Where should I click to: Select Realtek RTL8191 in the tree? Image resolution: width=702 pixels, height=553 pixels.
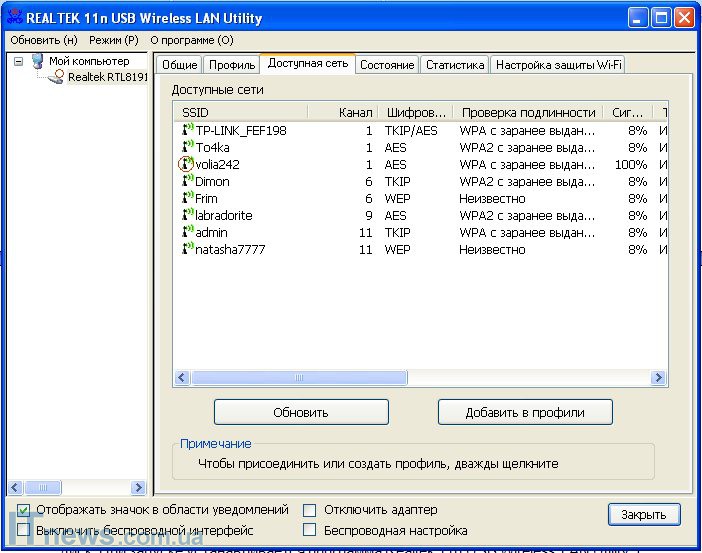(107, 77)
